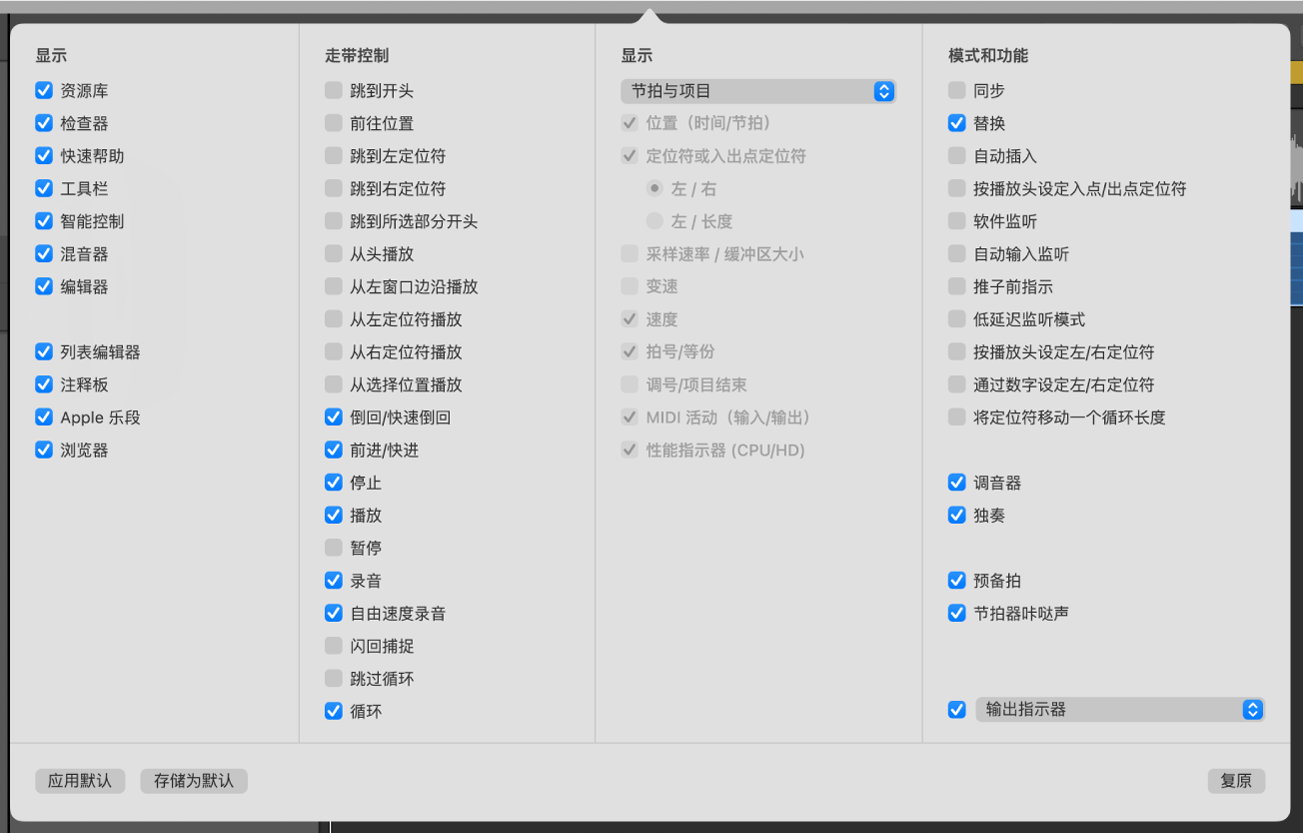Click the 复原 button
Screen dimensions: 1303x833
point(1236,781)
